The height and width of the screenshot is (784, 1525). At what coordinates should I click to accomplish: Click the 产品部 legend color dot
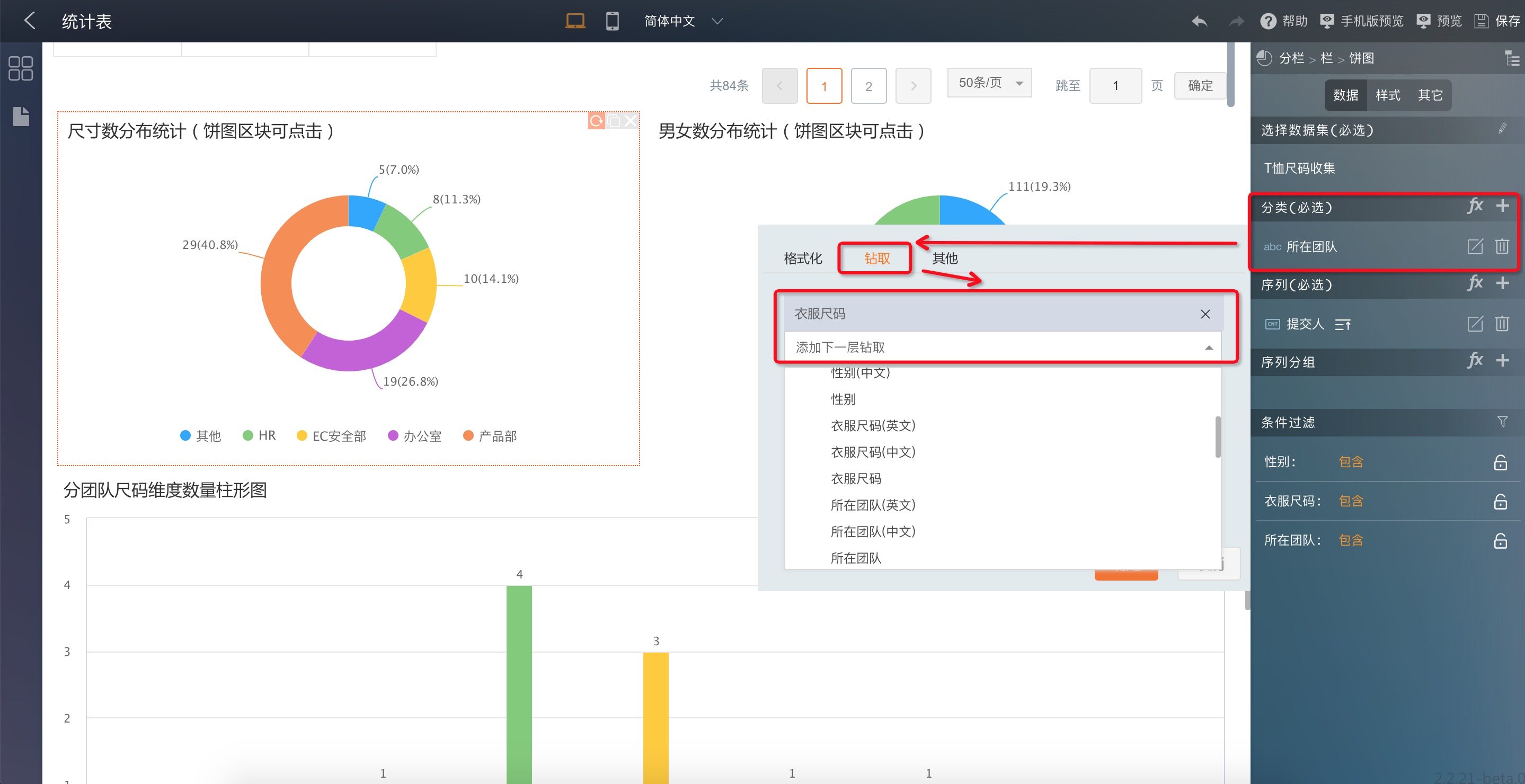pos(468,435)
